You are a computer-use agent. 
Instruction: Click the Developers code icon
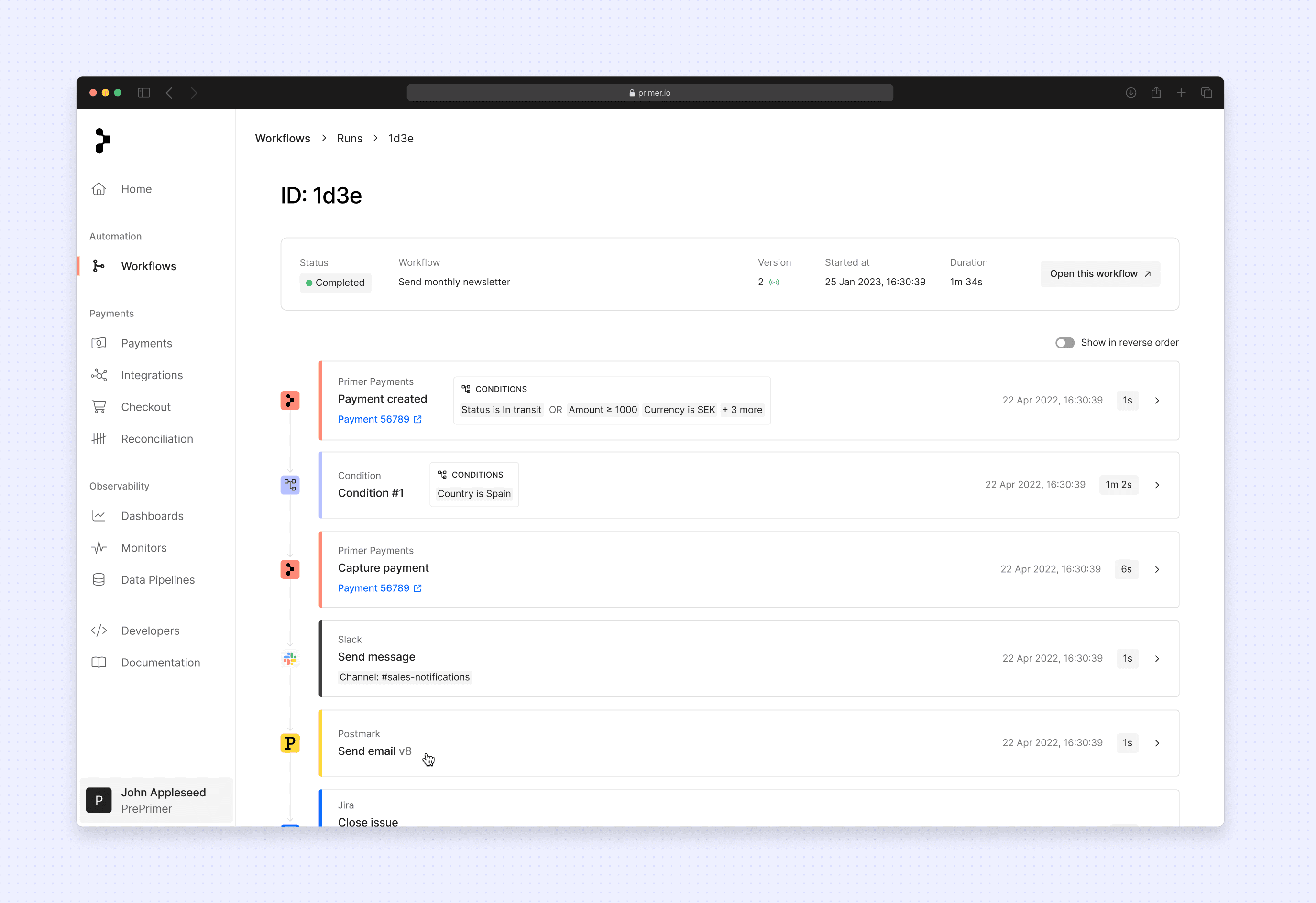click(x=99, y=631)
